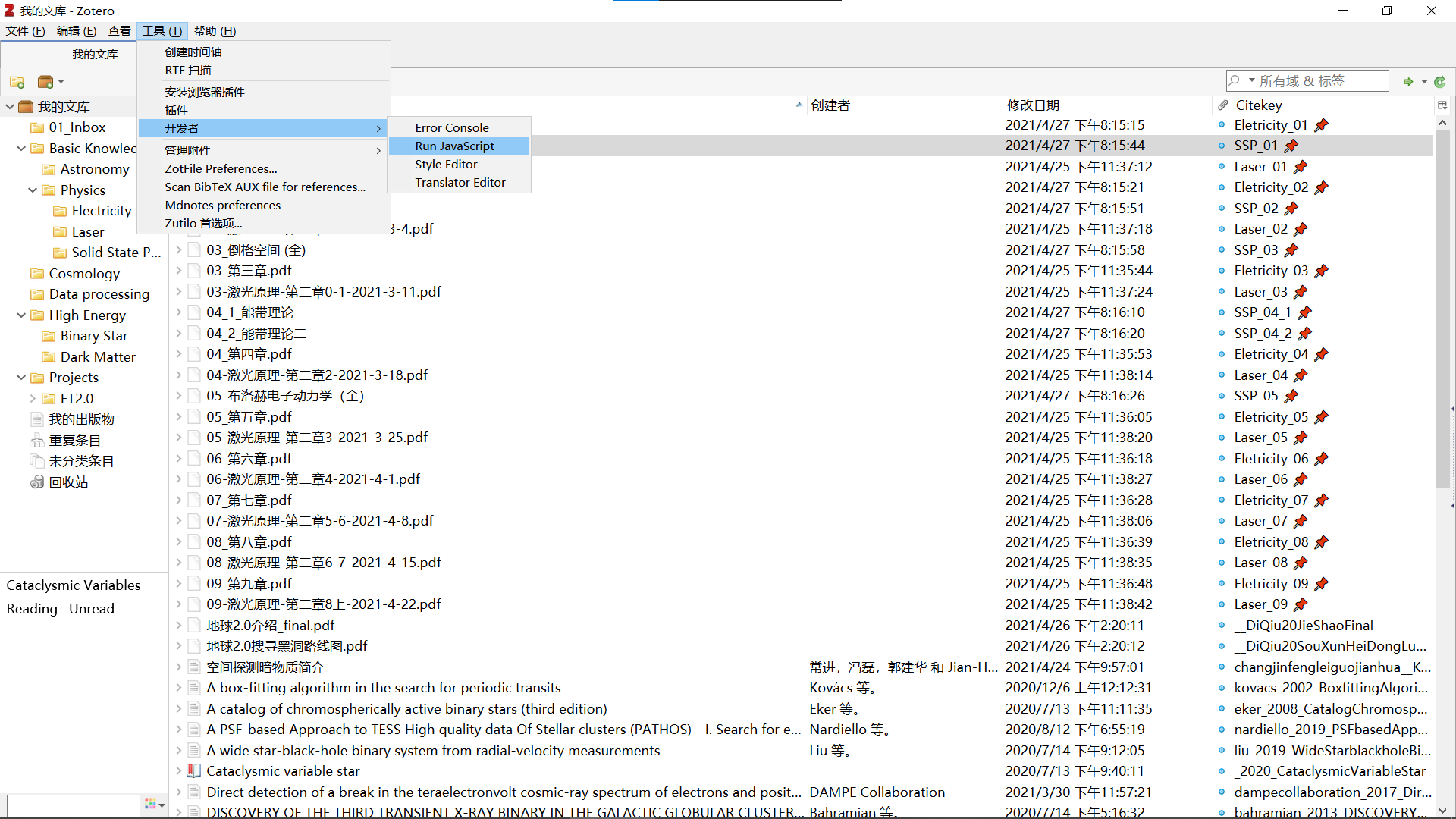Collapse the High Energy collection
Image resolution: width=1456 pixels, height=819 pixels.
point(21,315)
